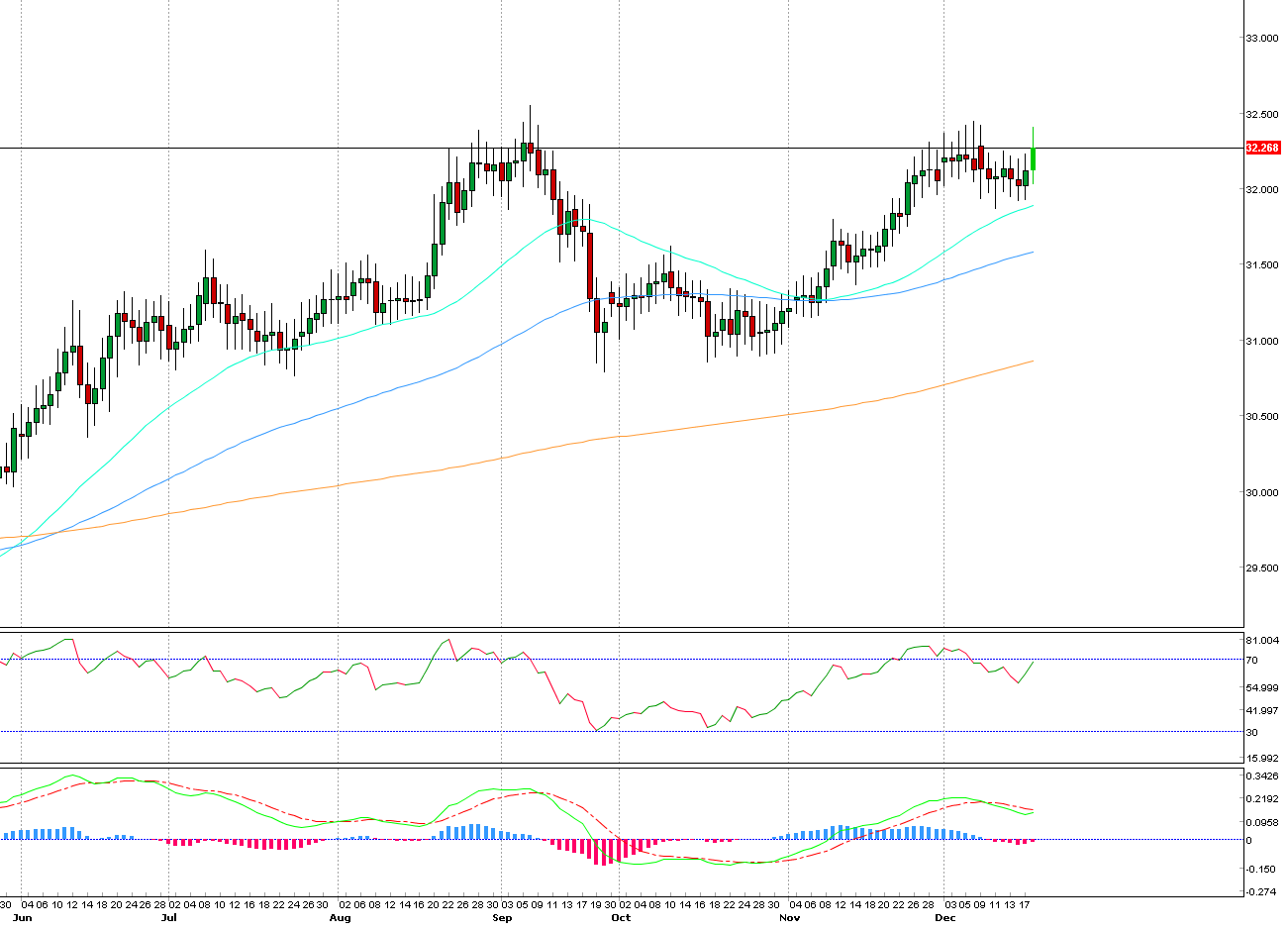Click the 30.500 price axis label
This screenshot has height=932, width=1288.
click(1263, 417)
